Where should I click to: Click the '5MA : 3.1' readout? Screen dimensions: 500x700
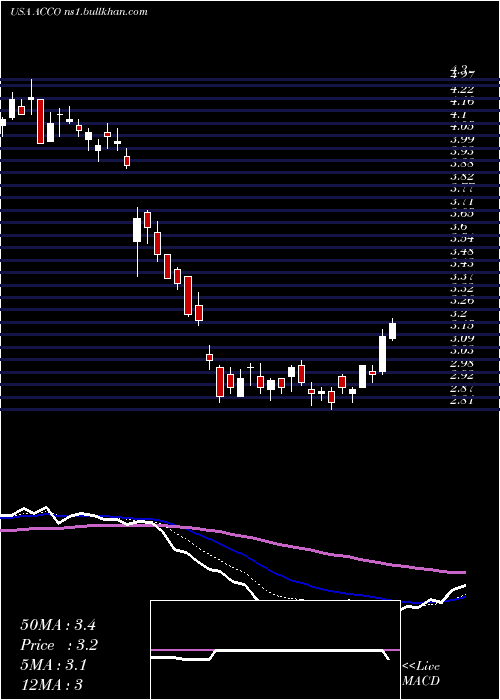(54, 665)
